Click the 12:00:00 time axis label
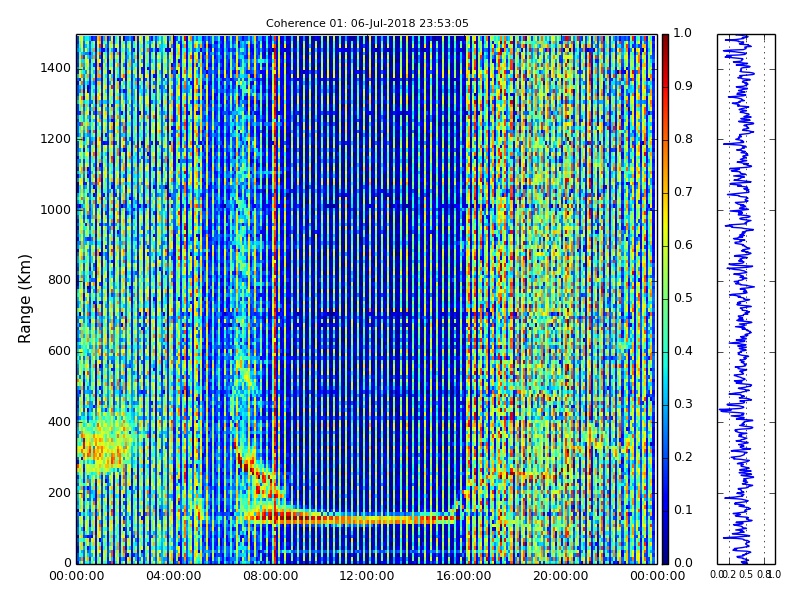Image resolution: width=800 pixels, height=600 pixels. (367, 576)
